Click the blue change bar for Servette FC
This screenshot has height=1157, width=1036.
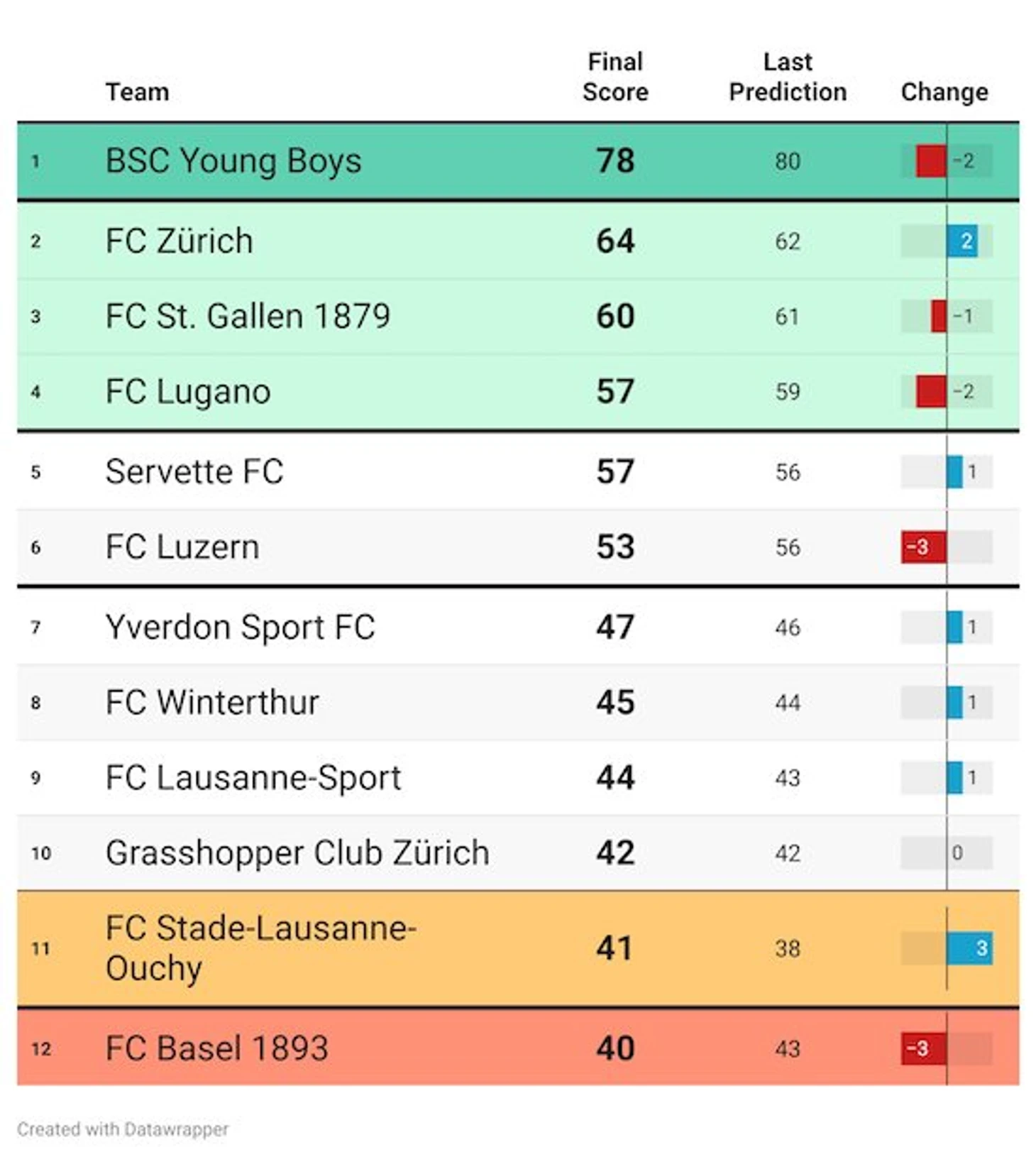[x=954, y=472]
